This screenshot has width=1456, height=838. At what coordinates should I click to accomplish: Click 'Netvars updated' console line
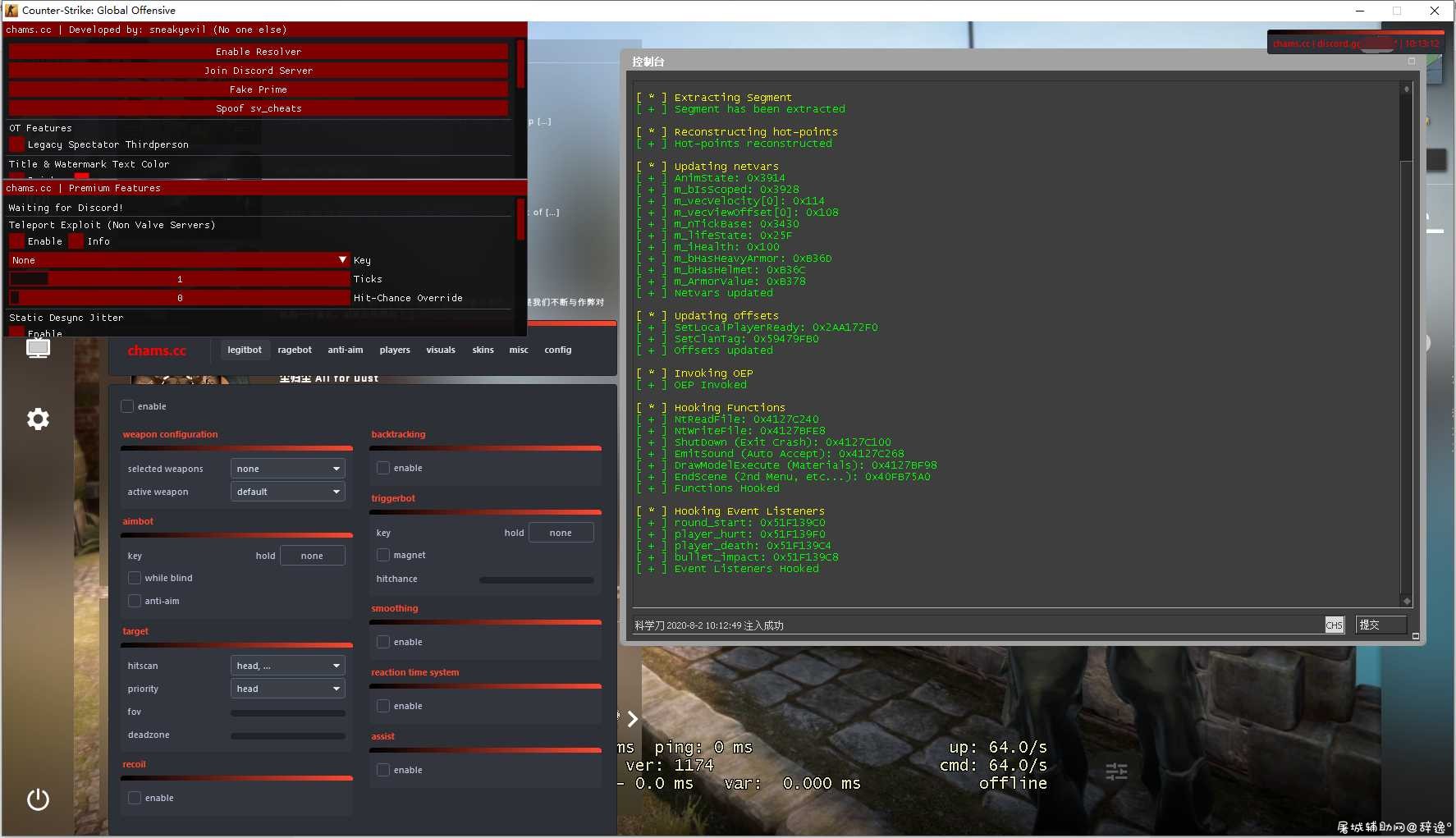[723, 293]
